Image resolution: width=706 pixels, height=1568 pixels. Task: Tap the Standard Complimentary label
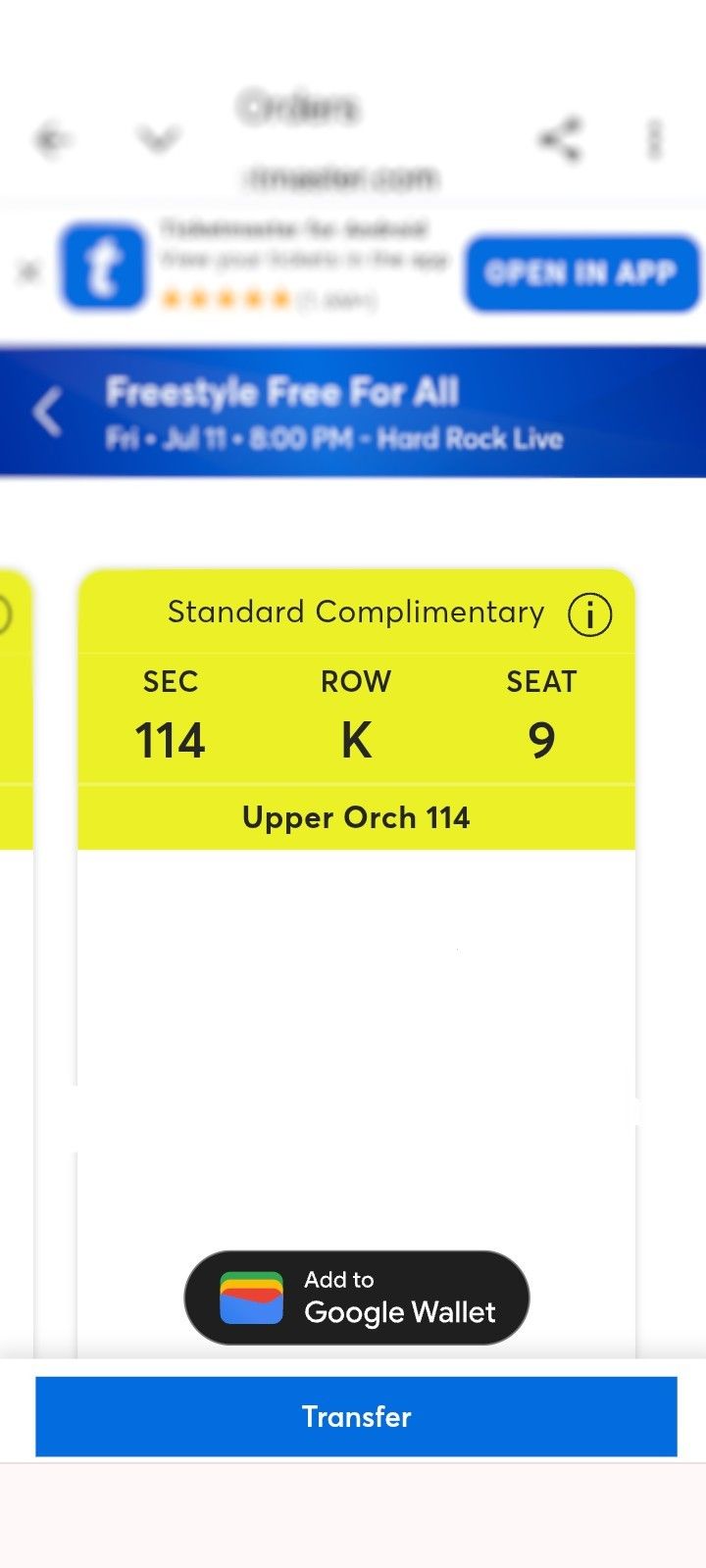(356, 612)
